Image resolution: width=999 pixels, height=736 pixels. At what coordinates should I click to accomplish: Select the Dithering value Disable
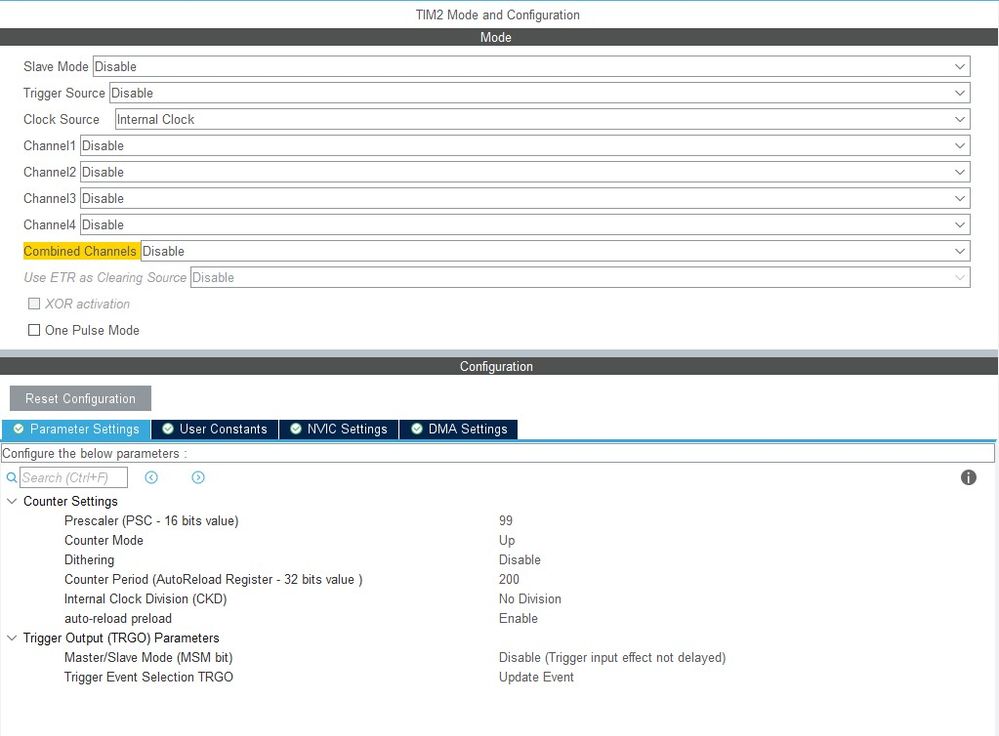click(x=520, y=559)
